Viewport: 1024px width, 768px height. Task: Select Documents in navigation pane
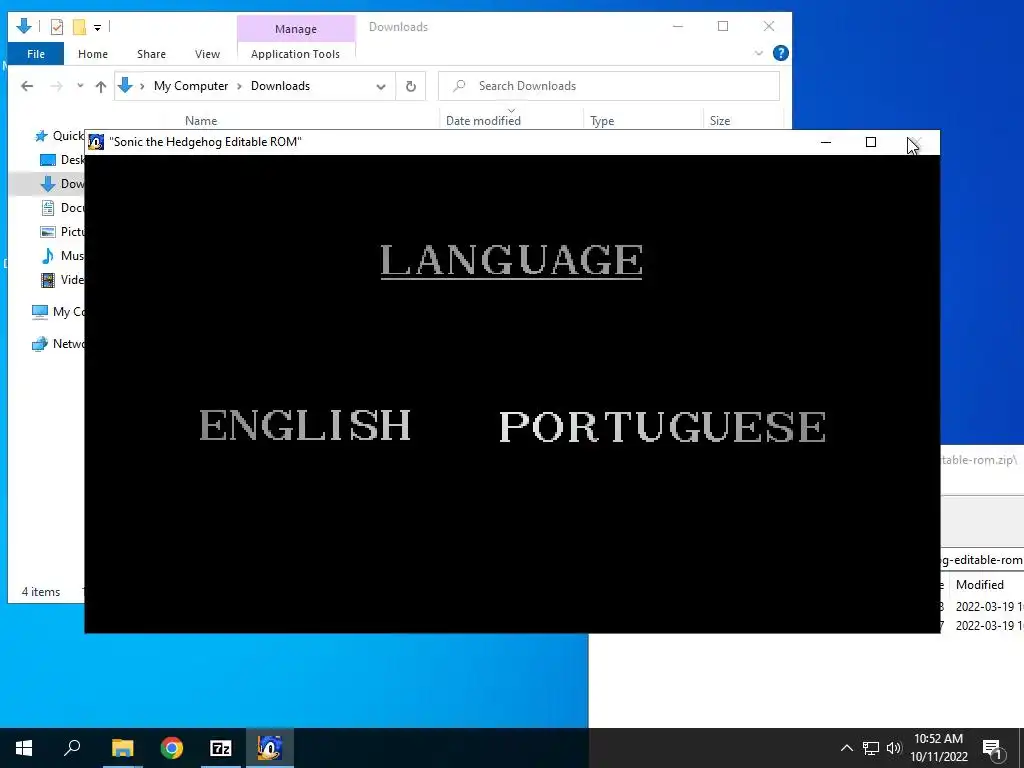pos(62,208)
